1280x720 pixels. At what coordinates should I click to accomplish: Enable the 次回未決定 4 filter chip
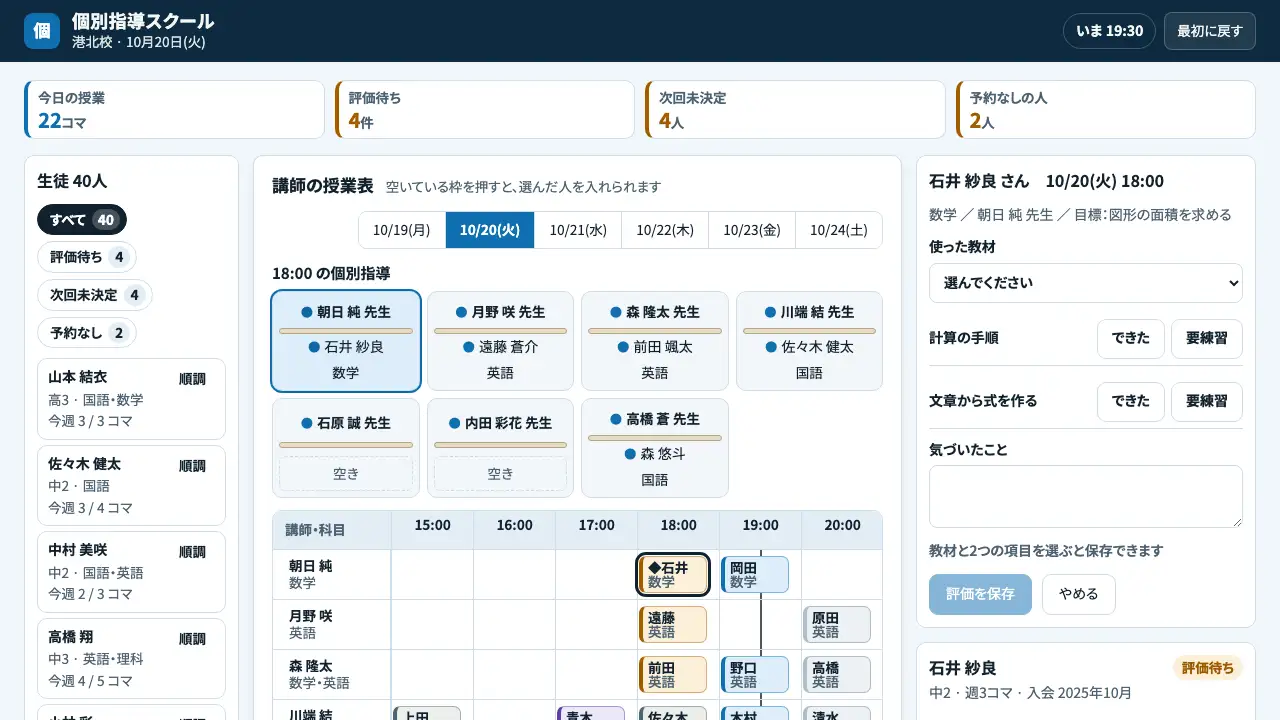[95, 295]
